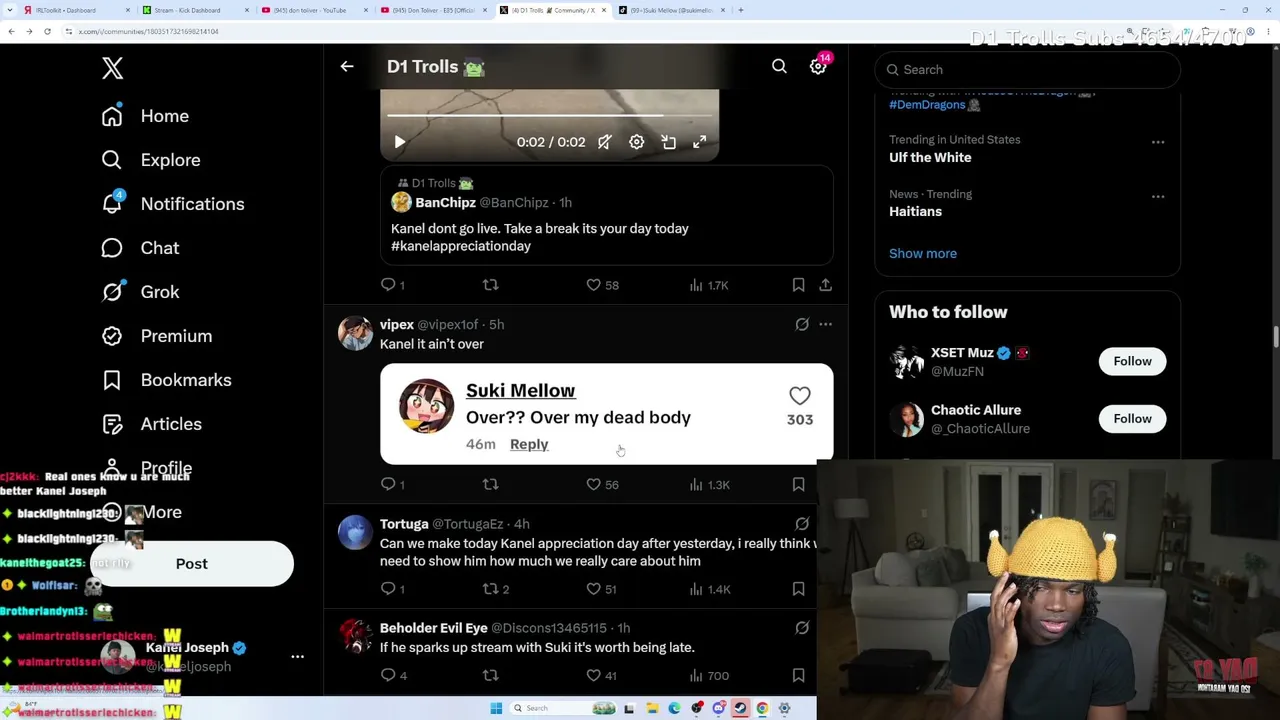Reply to the BanChipz quote post

392,285
